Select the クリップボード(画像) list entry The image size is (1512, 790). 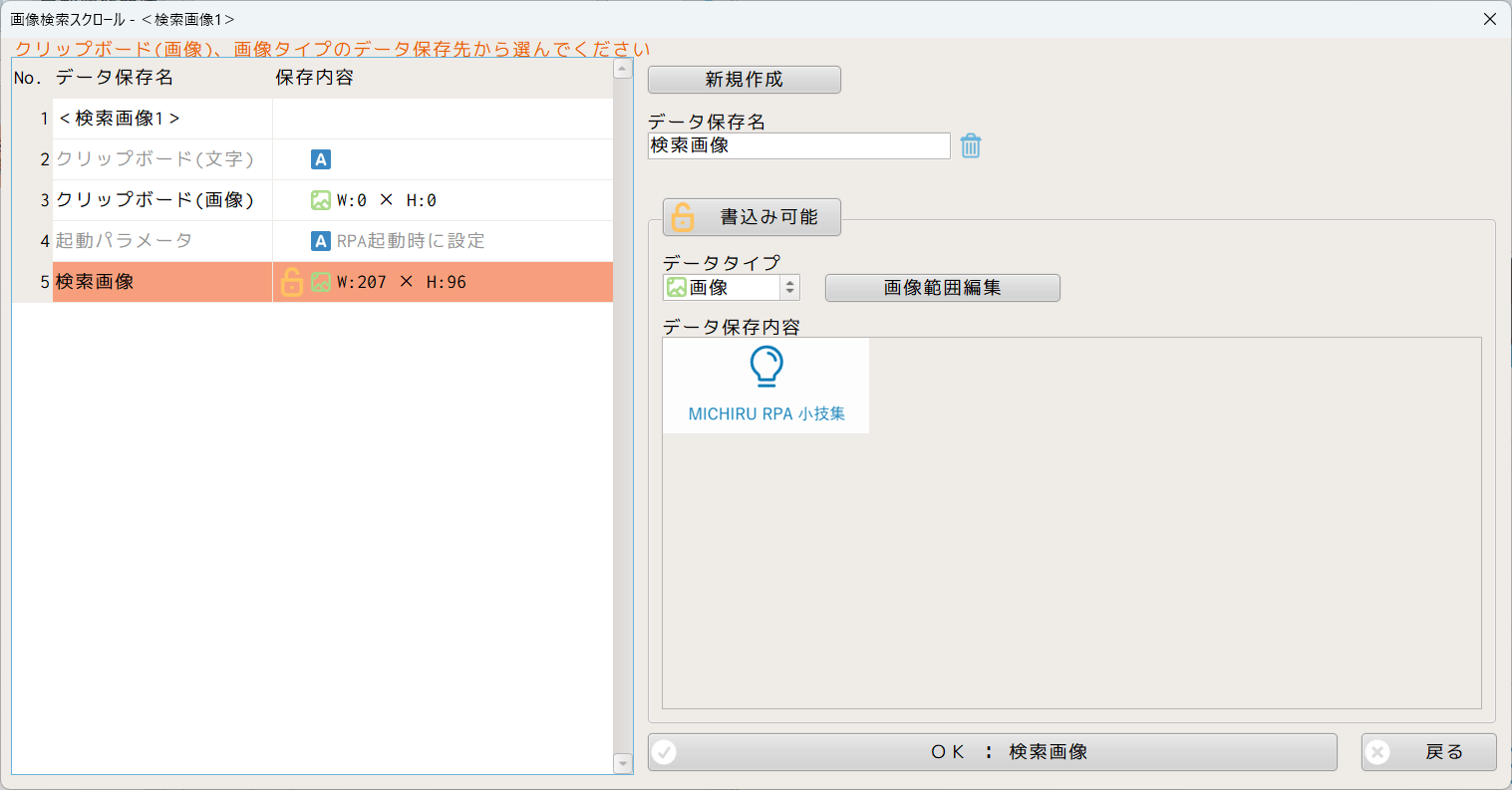point(154,200)
